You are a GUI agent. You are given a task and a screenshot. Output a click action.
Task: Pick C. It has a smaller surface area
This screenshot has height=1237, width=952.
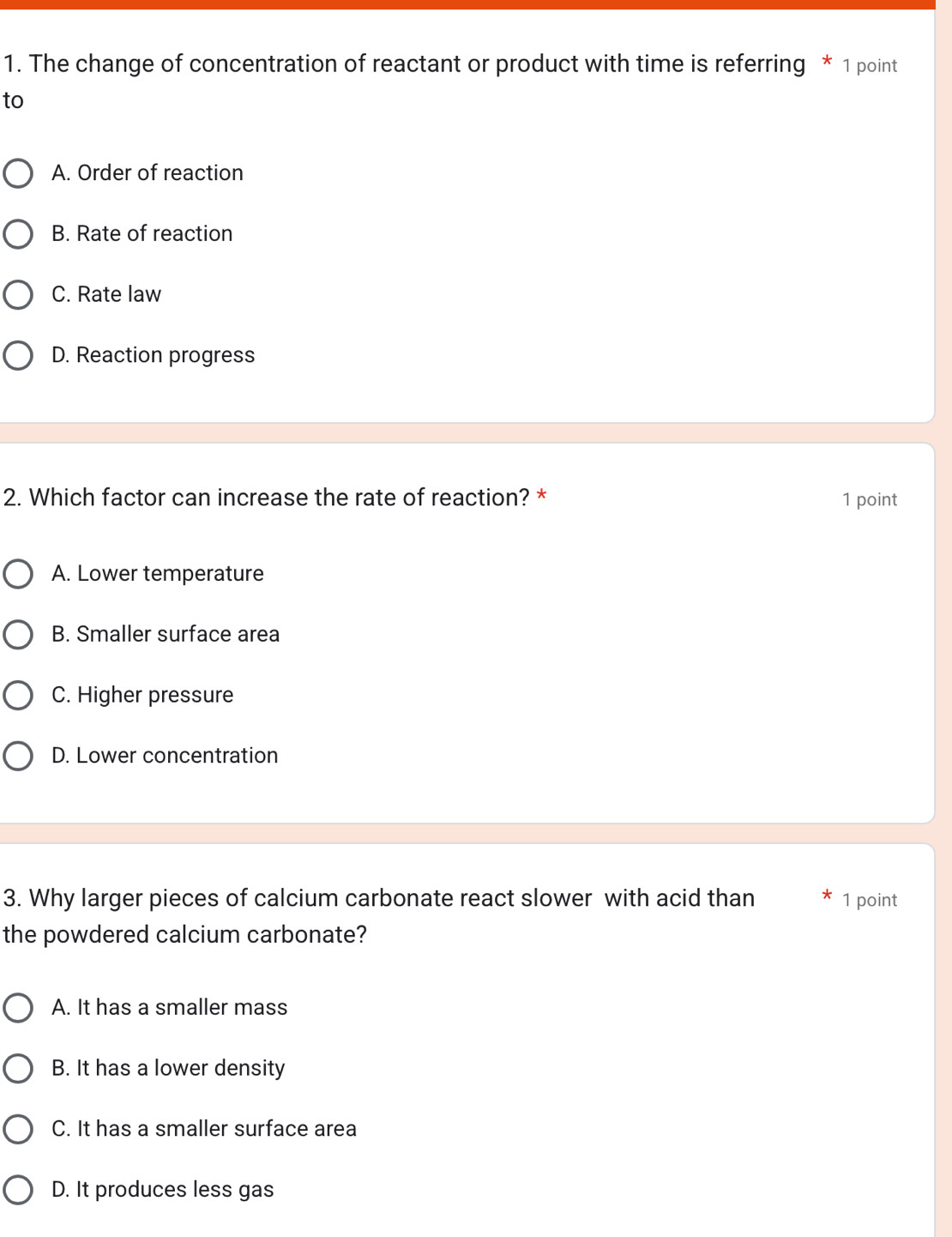[18, 1130]
